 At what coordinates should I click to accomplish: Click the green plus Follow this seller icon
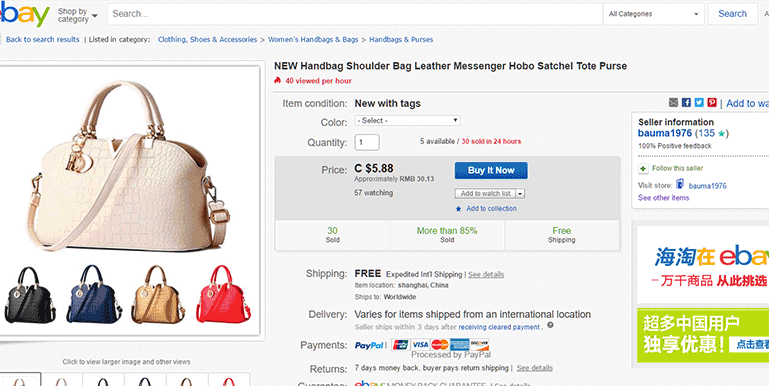tap(643, 169)
